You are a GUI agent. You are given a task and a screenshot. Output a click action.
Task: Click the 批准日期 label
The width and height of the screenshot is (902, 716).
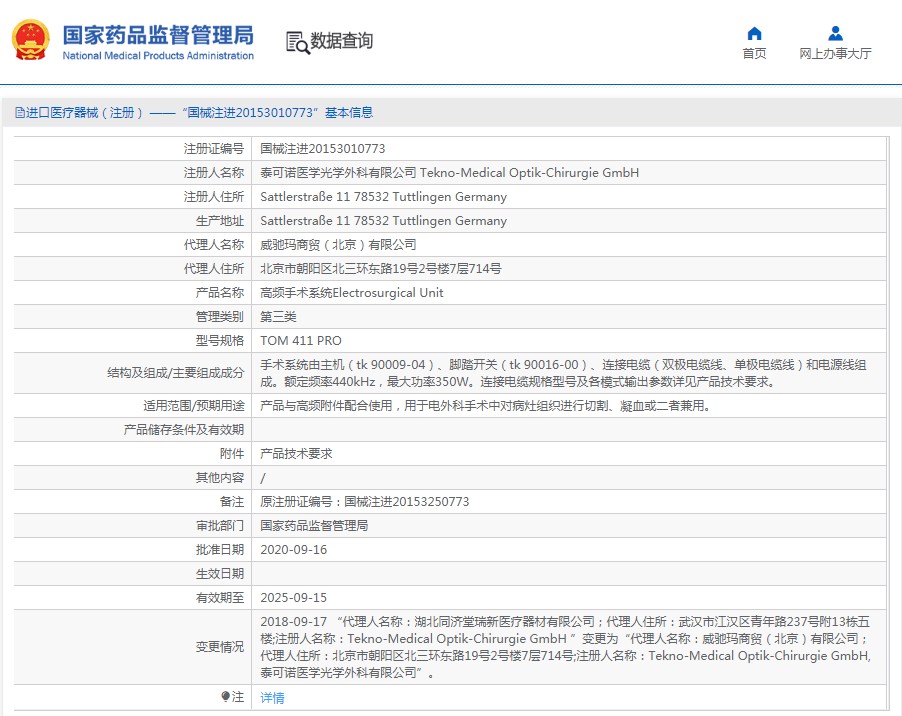[220, 550]
